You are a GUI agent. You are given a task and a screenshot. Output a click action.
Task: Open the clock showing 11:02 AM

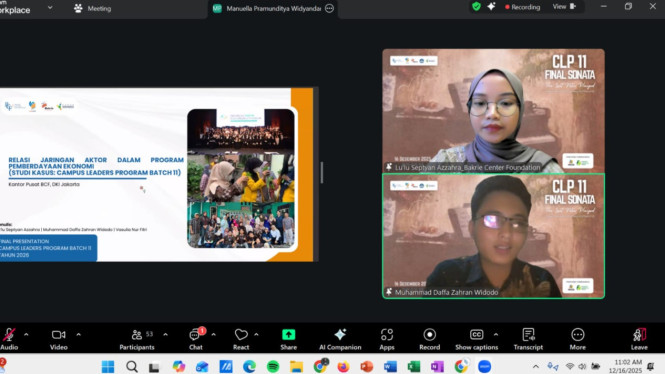(626, 366)
